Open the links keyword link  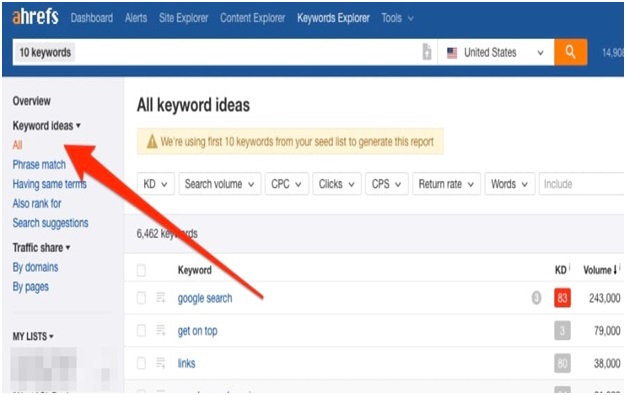[x=186, y=363]
